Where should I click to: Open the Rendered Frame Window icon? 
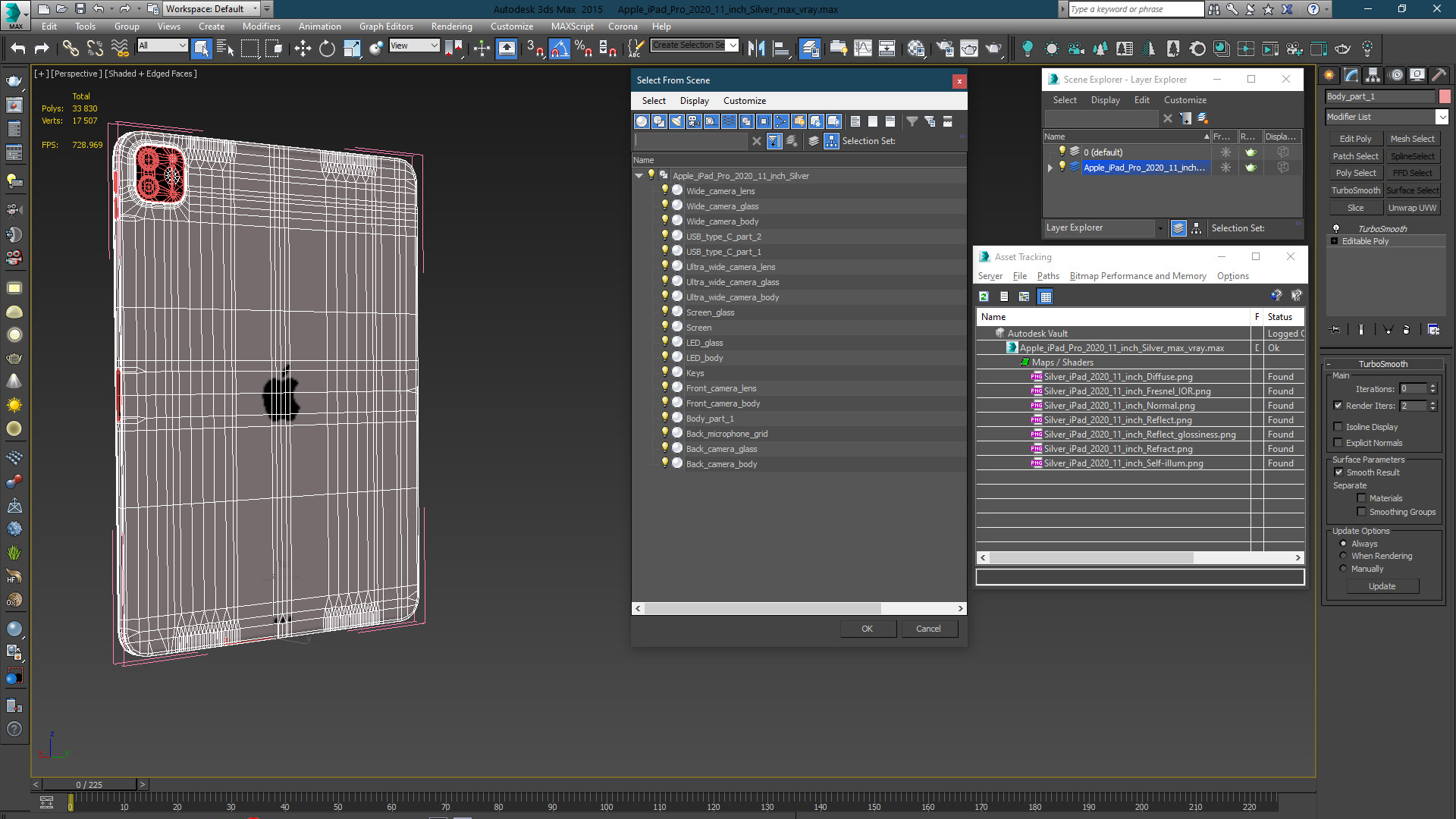coord(969,49)
